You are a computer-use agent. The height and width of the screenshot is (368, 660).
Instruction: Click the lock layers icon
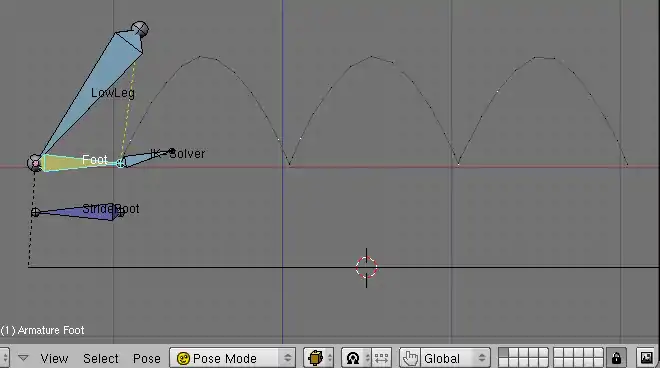point(616,358)
